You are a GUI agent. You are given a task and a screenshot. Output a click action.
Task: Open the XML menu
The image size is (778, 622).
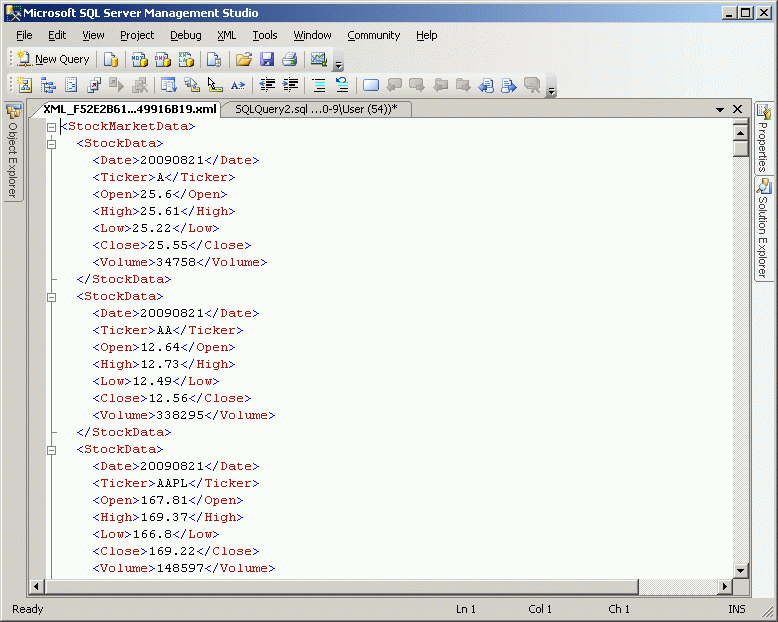(x=226, y=35)
